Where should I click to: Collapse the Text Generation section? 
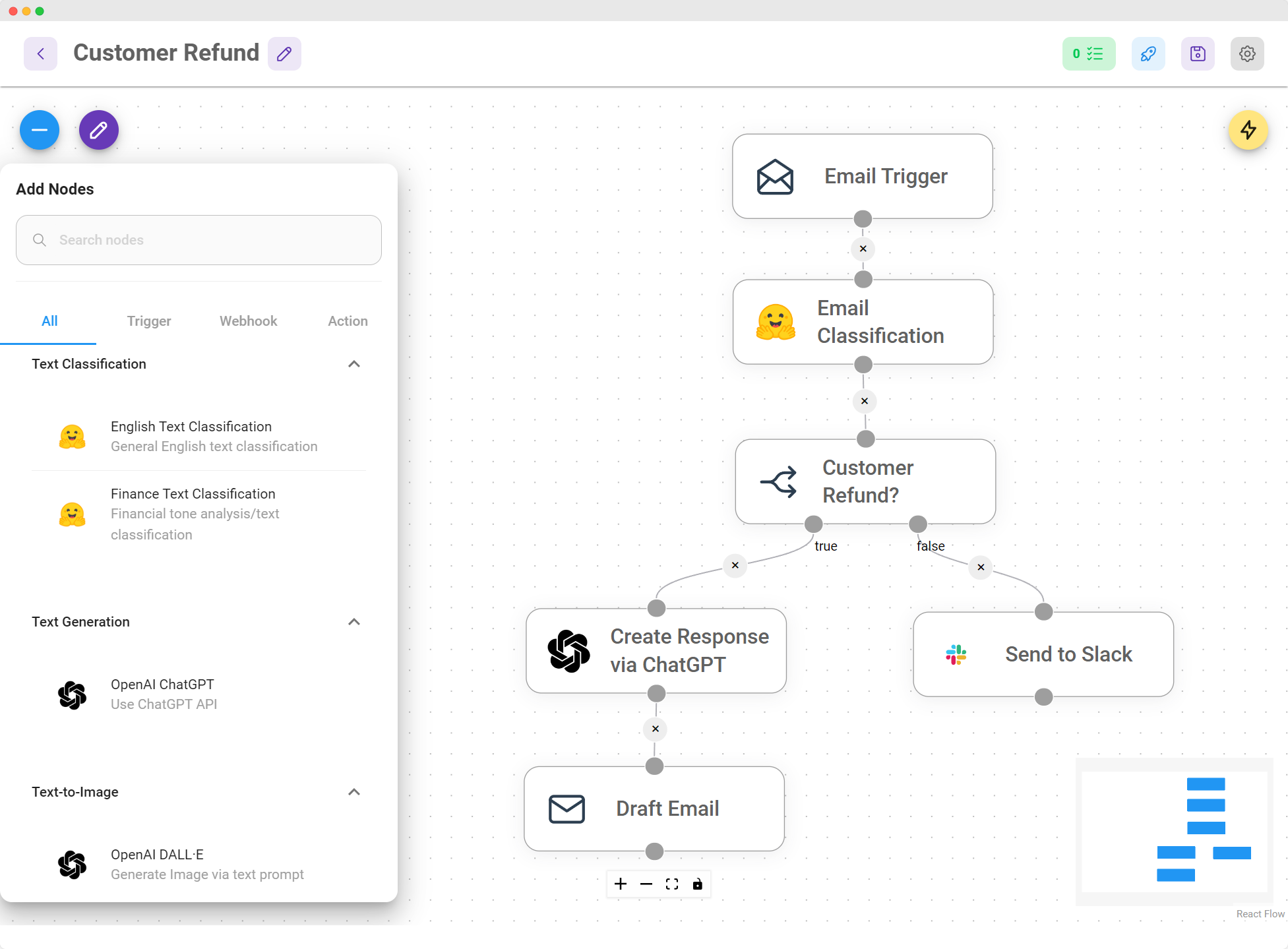click(x=354, y=622)
